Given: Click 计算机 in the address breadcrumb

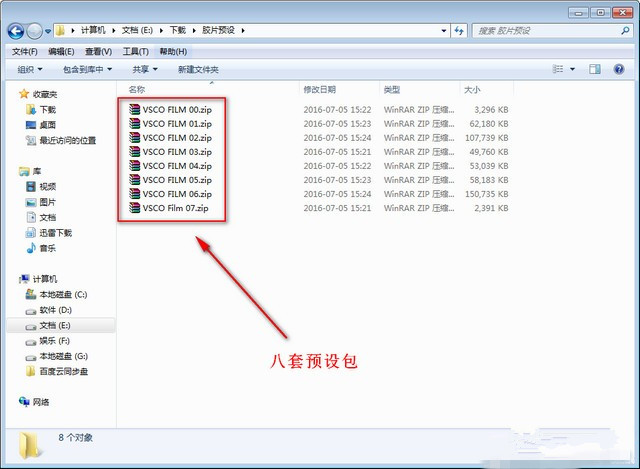Looking at the screenshot, I should point(93,31).
